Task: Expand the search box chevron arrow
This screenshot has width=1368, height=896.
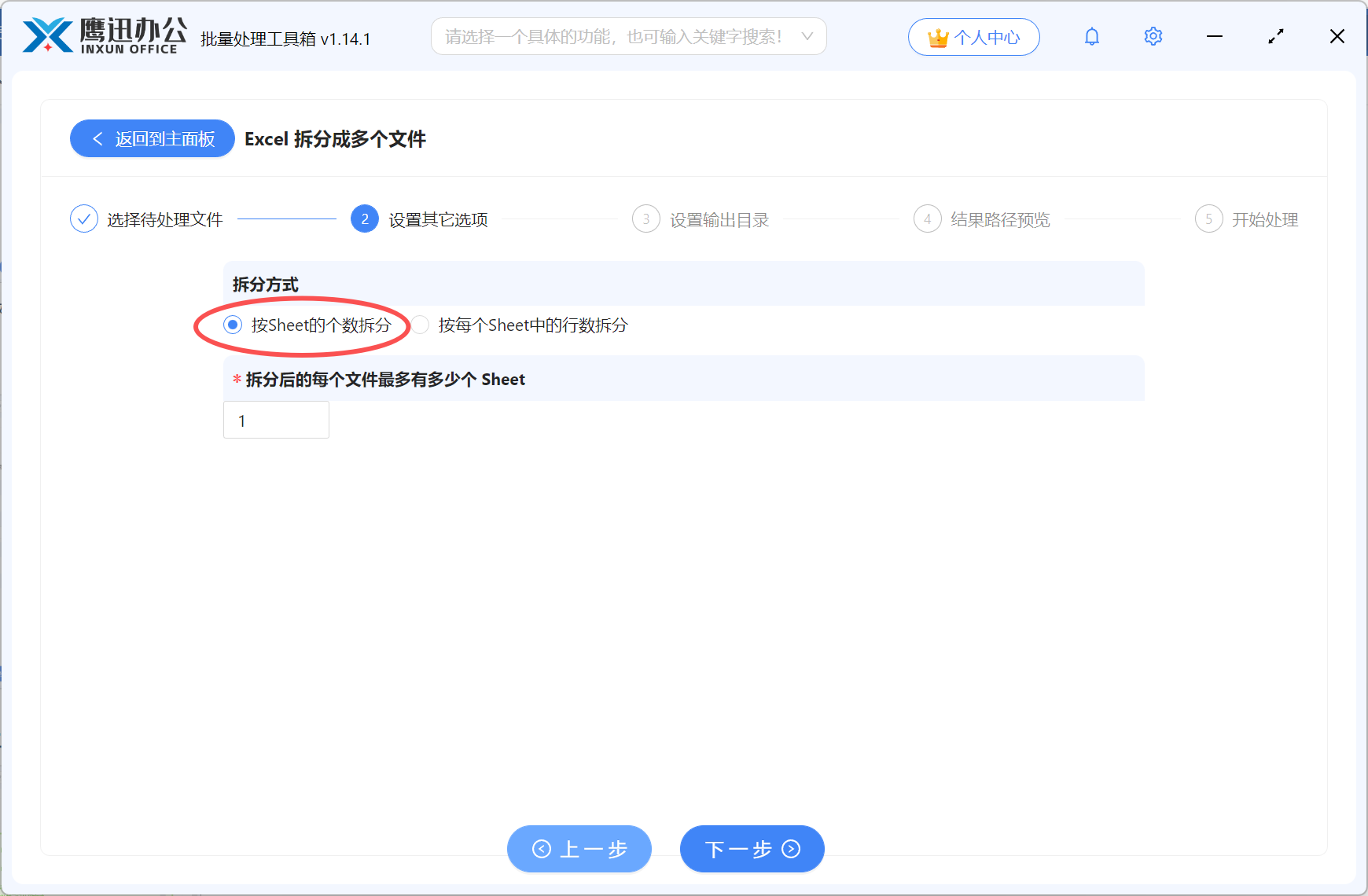Action: coord(807,36)
